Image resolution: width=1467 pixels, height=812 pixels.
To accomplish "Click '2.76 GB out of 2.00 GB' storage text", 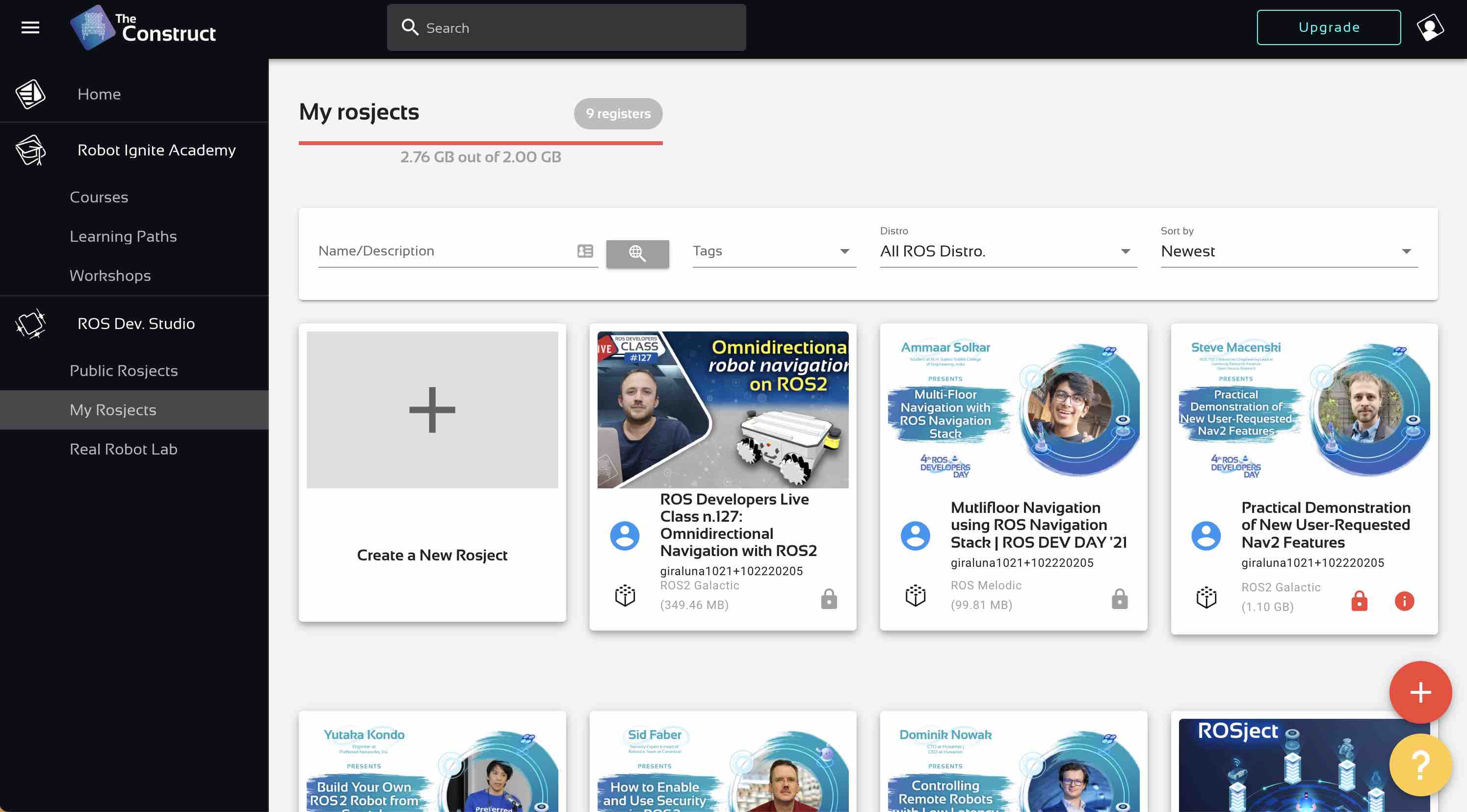I will pos(481,157).
